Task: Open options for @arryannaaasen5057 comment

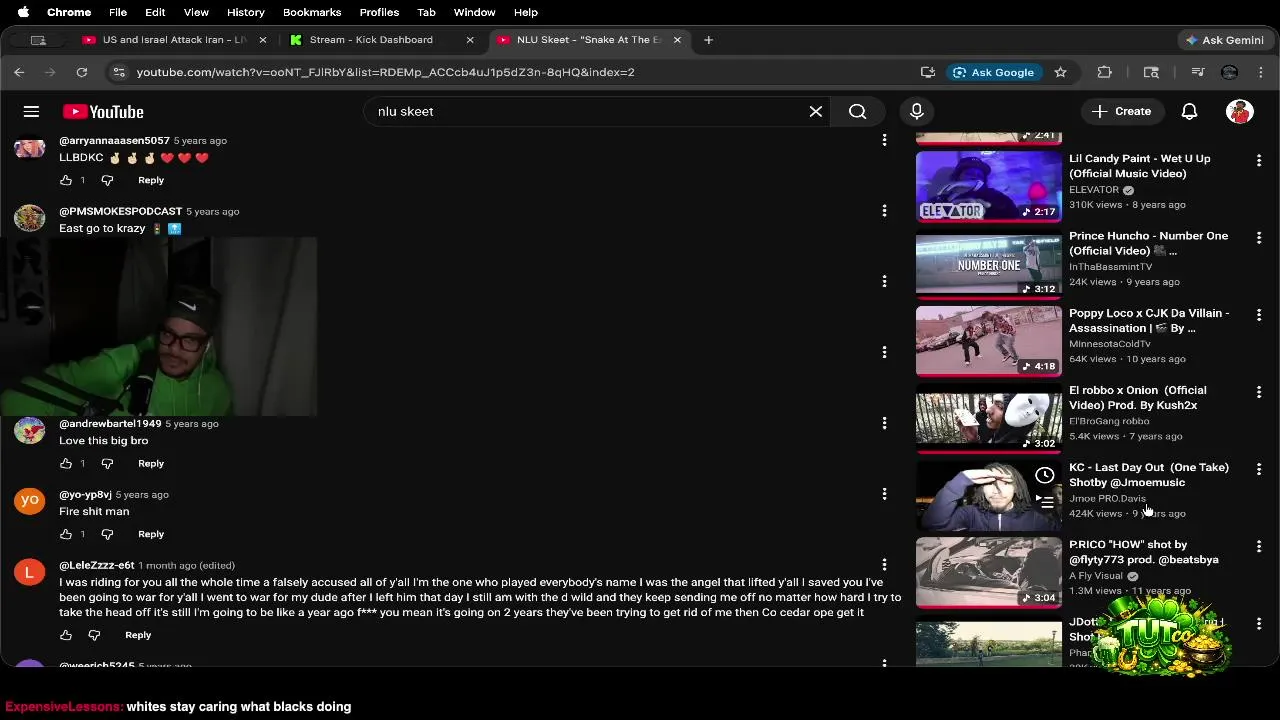Action: 884,140
